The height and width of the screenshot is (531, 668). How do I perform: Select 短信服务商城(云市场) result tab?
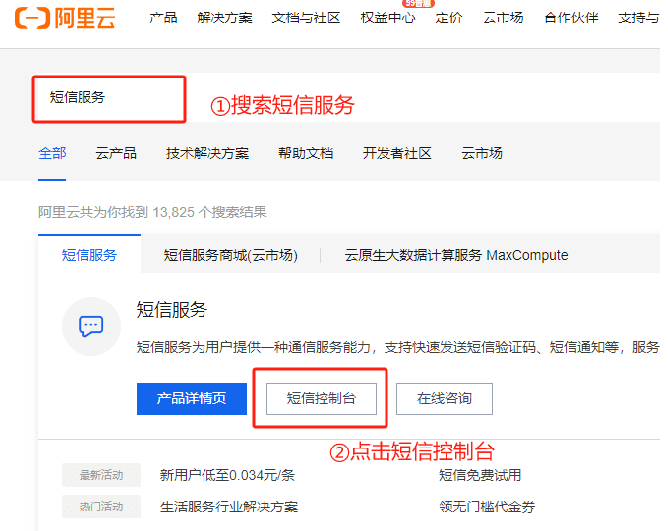[x=230, y=255]
